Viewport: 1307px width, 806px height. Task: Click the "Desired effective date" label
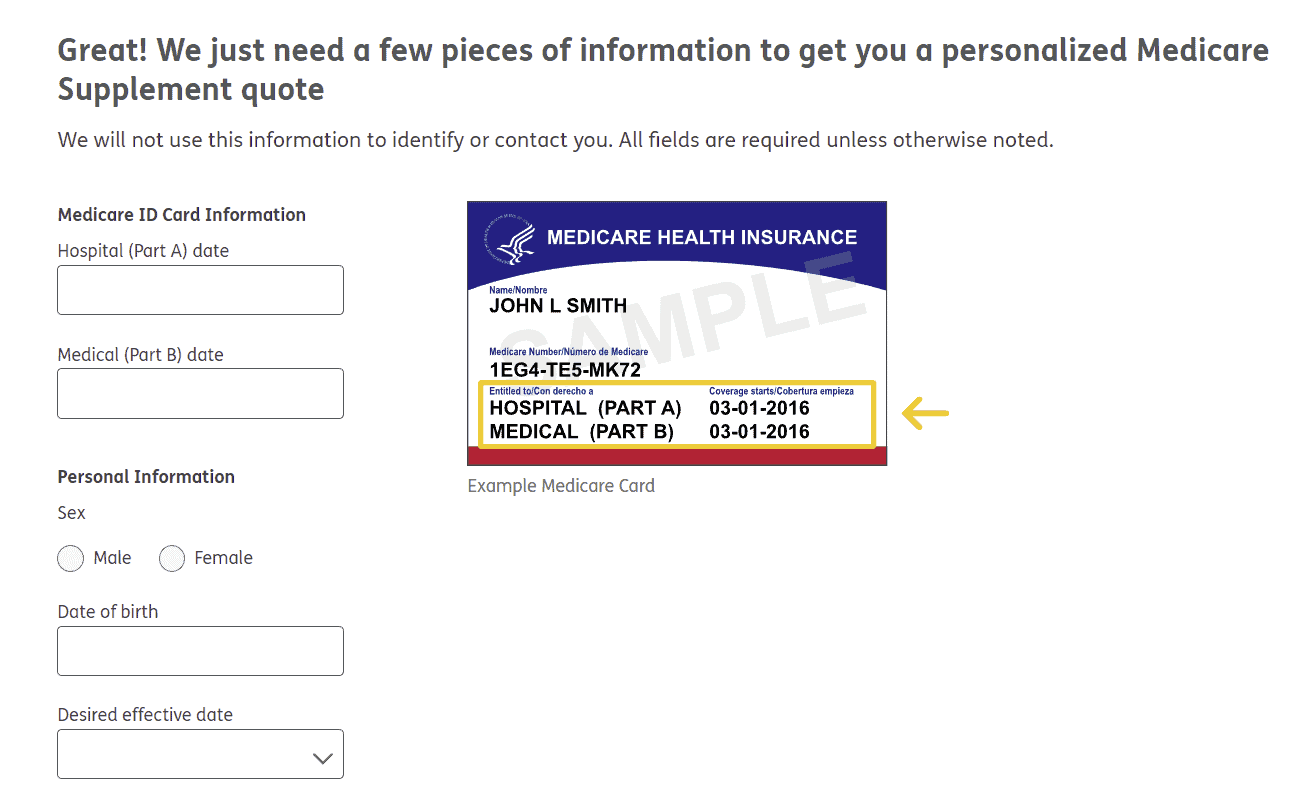pos(145,715)
